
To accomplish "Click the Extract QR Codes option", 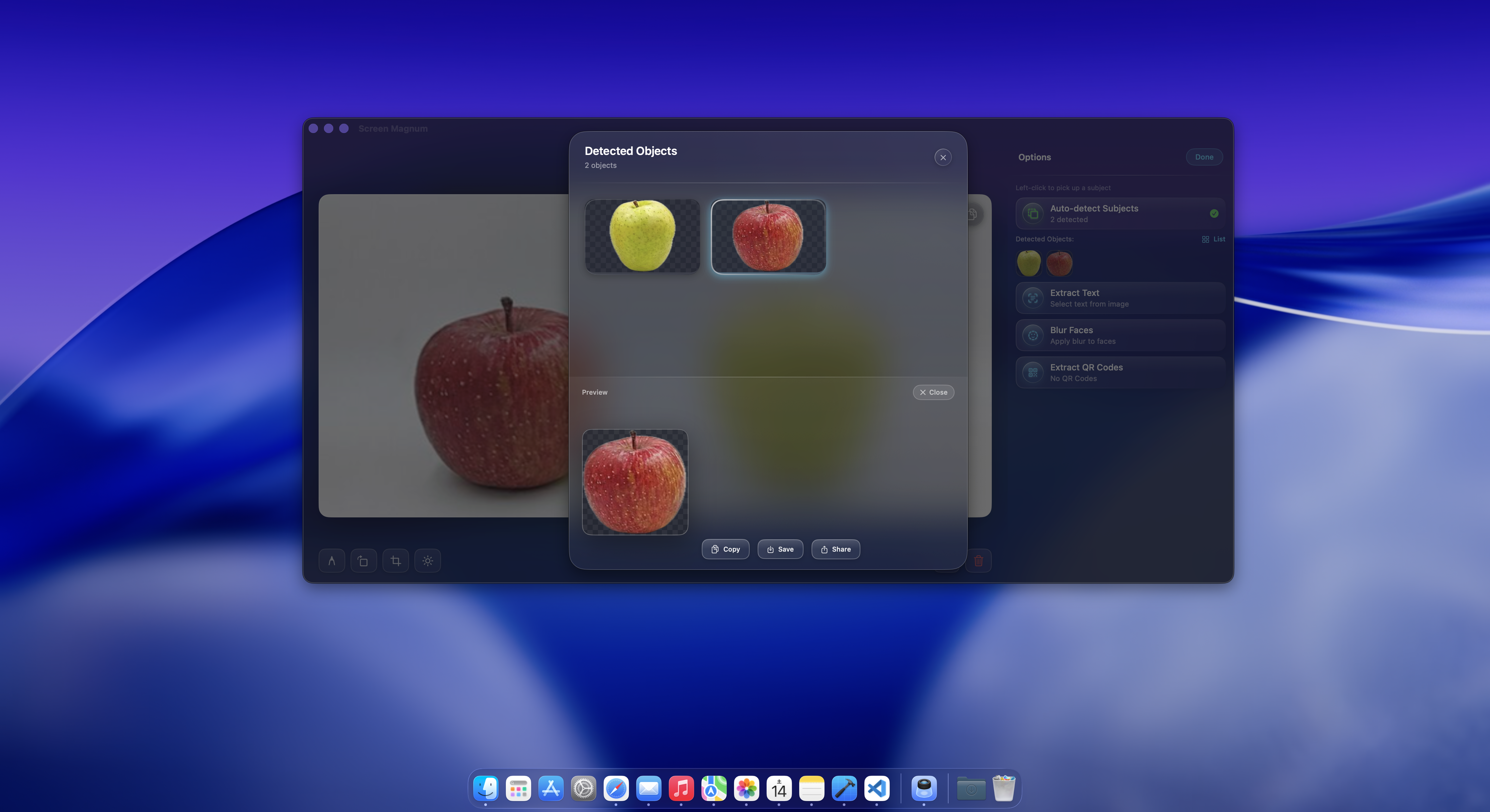I will click(x=1120, y=372).
